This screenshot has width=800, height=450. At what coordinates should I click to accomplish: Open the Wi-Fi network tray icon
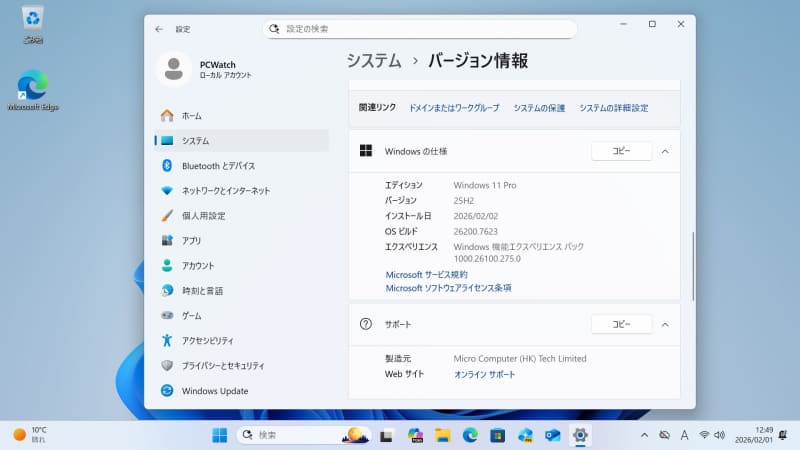click(704, 435)
